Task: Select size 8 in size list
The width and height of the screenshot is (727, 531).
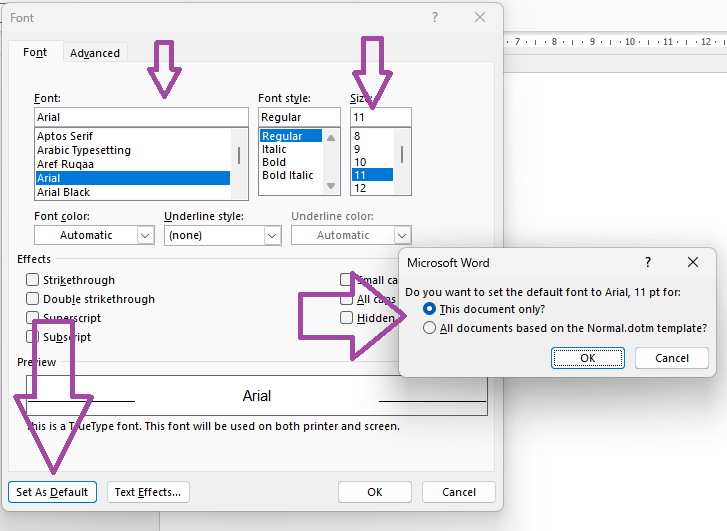Action: pos(372,136)
